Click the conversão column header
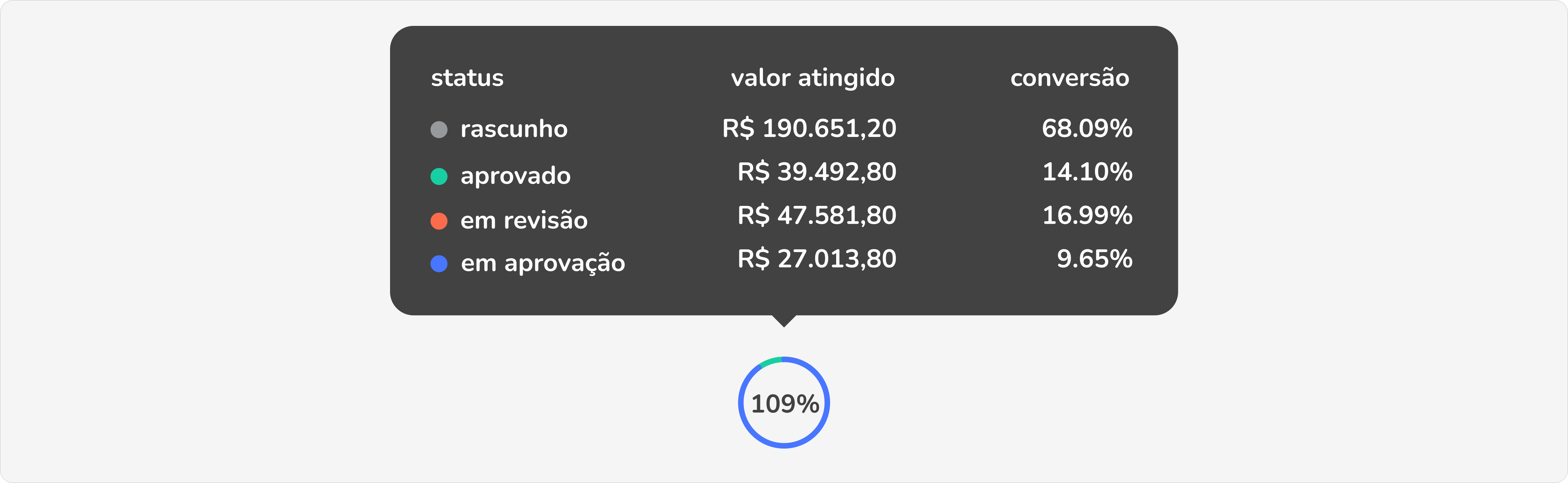The width and height of the screenshot is (1568, 483). [1069, 78]
